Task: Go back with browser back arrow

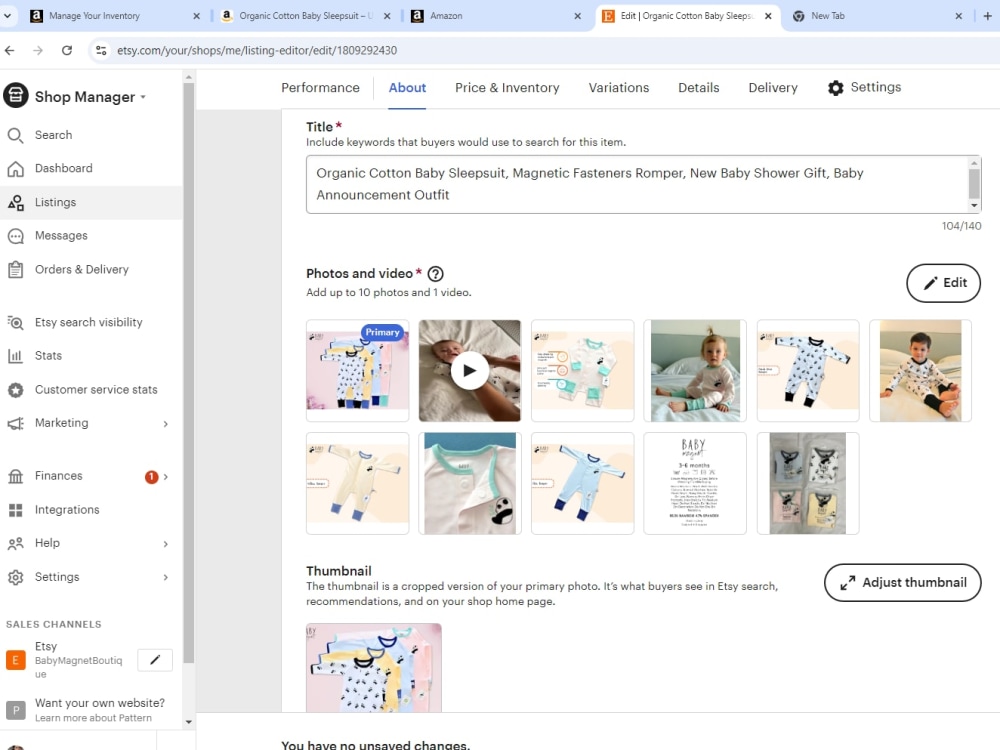Action: click(10, 50)
